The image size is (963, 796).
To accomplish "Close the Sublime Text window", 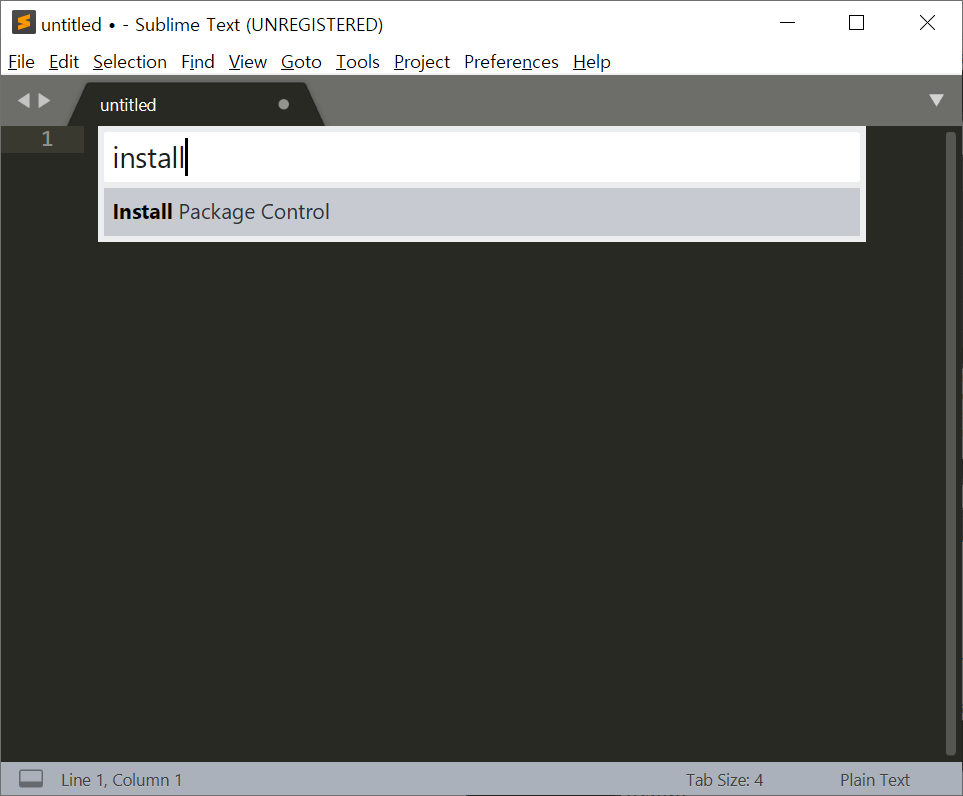I will click(x=927, y=23).
